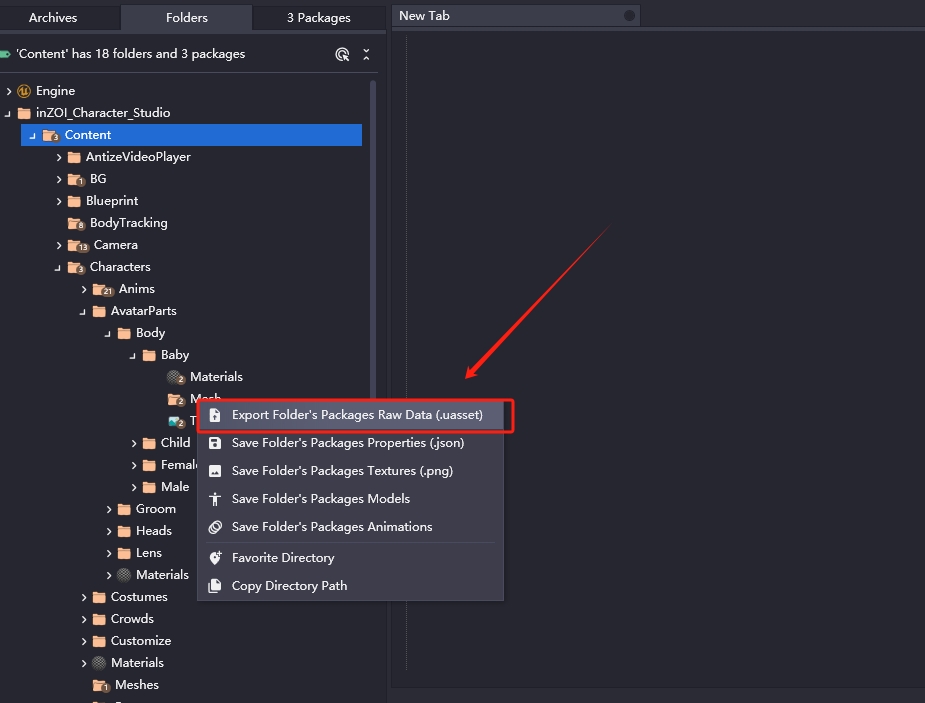
Task: Switch to the Archives tab
Action: [x=53, y=18]
